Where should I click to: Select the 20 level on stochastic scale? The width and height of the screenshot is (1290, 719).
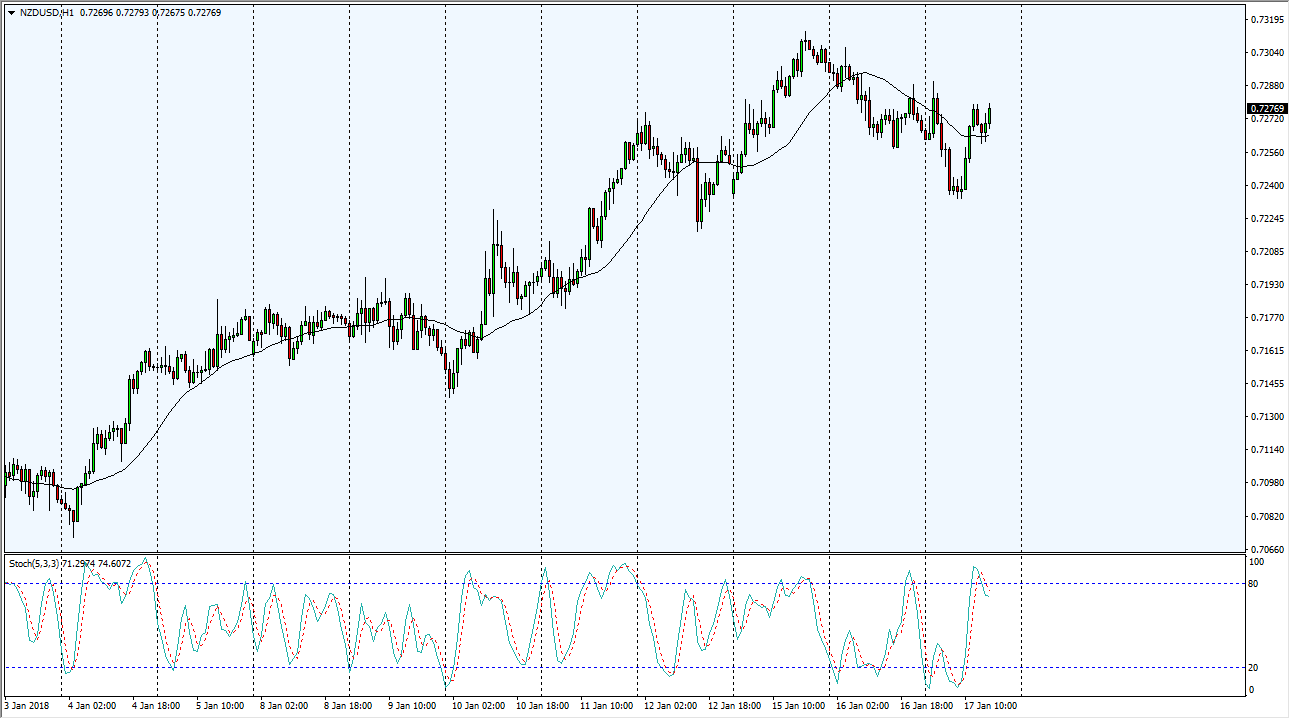click(x=1254, y=668)
